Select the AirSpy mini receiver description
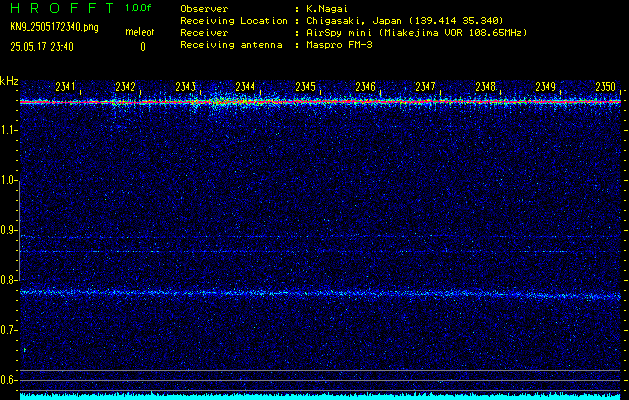This screenshot has height=400, width=629. point(416,32)
